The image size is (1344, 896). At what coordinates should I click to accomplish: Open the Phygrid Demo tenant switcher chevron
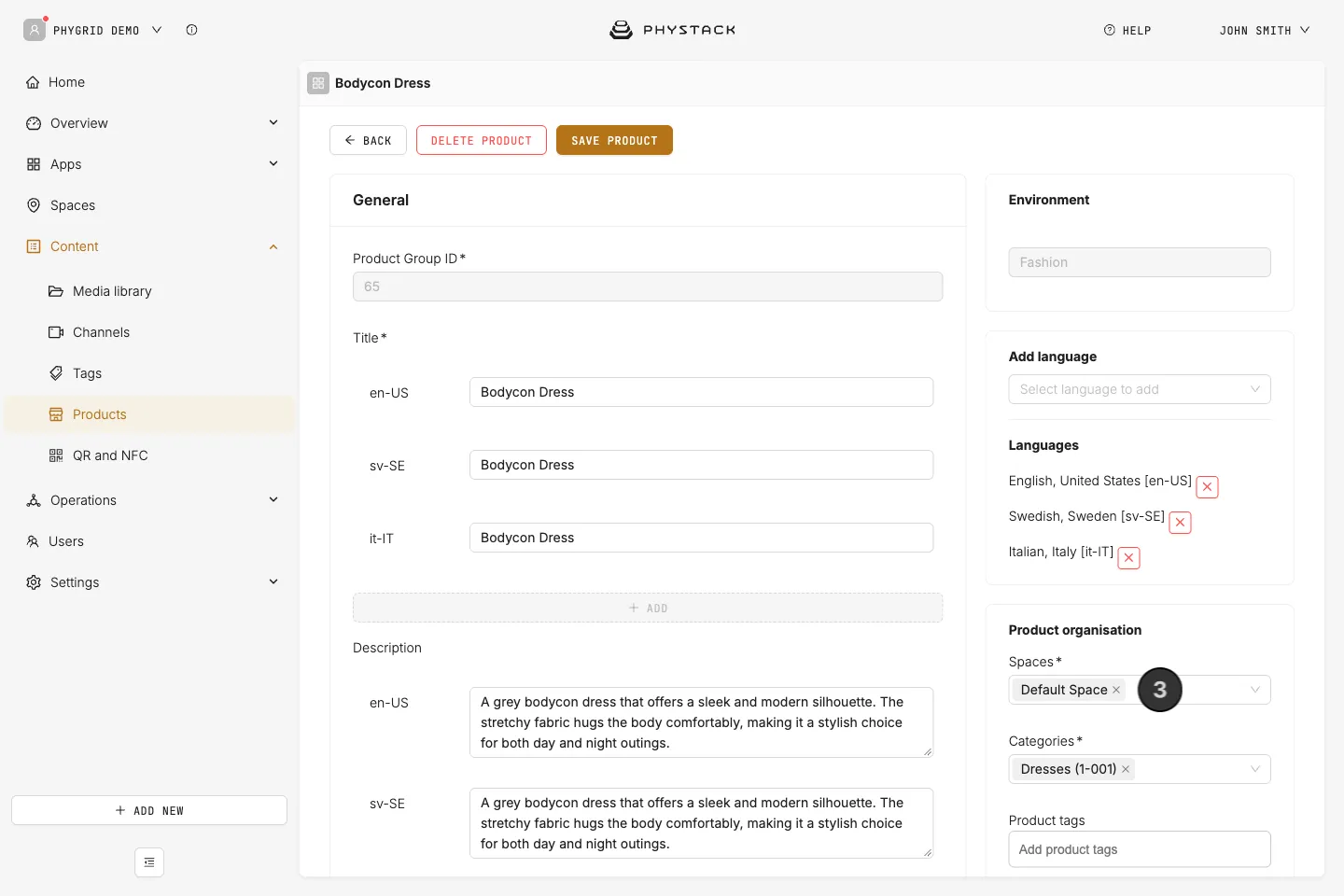tap(157, 30)
